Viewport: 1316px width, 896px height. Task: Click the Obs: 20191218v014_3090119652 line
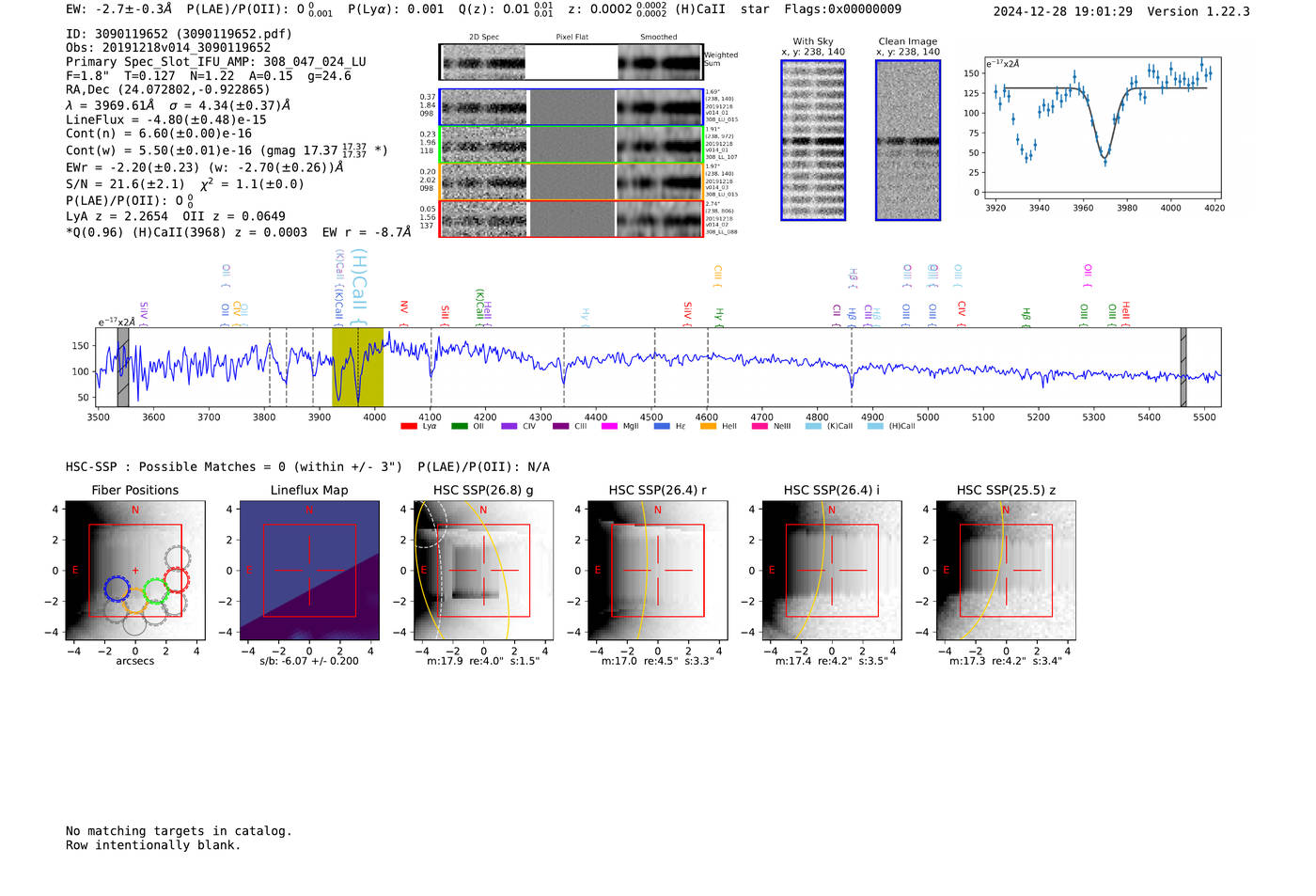click(x=168, y=48)
